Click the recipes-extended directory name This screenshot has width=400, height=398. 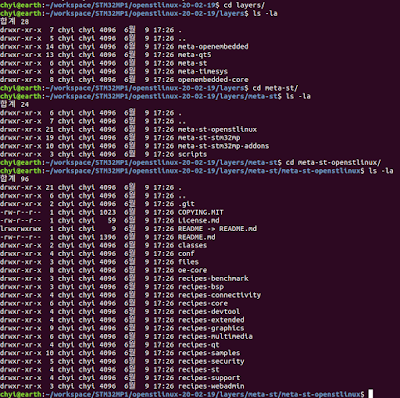point(211,320)
